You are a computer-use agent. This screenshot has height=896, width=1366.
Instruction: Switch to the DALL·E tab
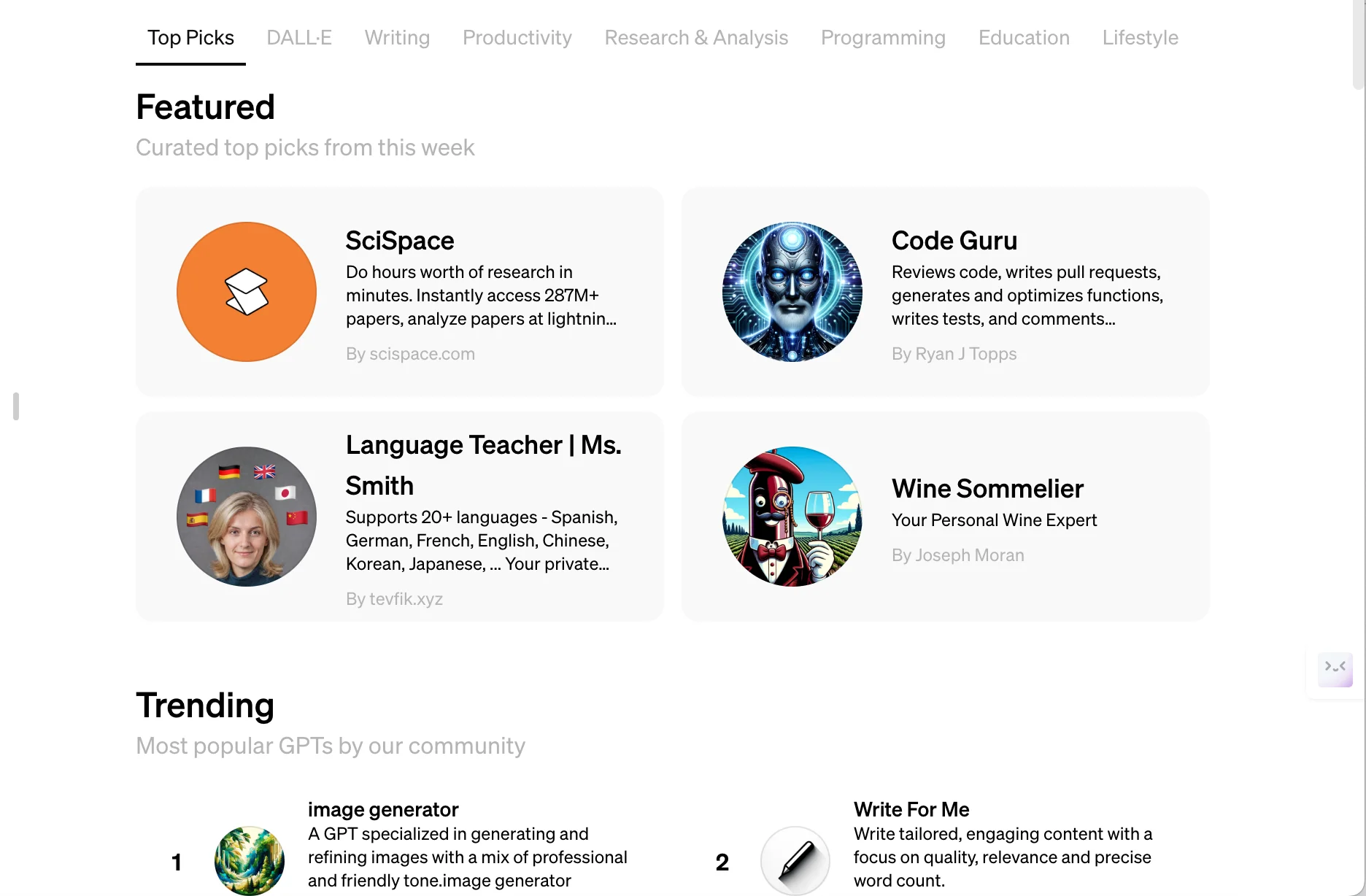299,38
